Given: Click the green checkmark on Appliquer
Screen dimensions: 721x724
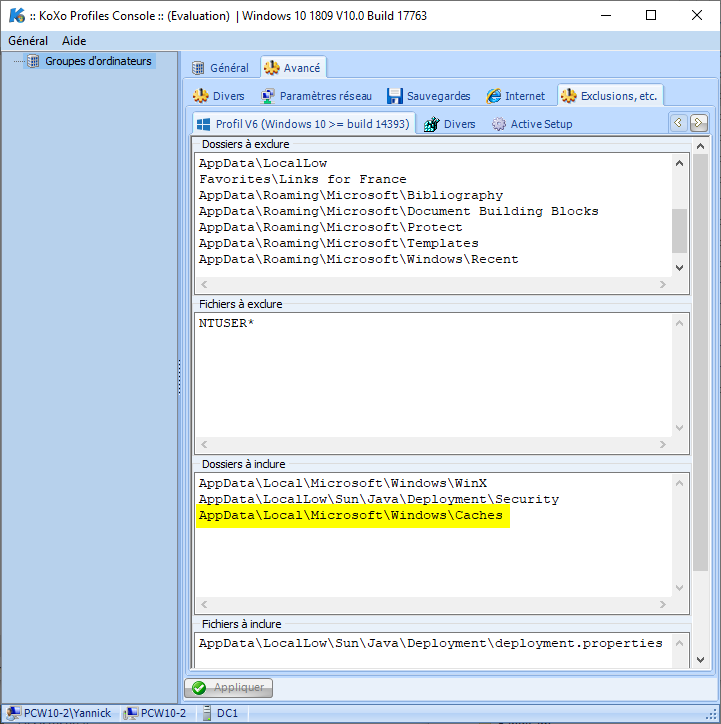Looking at the screenshot, I should pos(199,688).
